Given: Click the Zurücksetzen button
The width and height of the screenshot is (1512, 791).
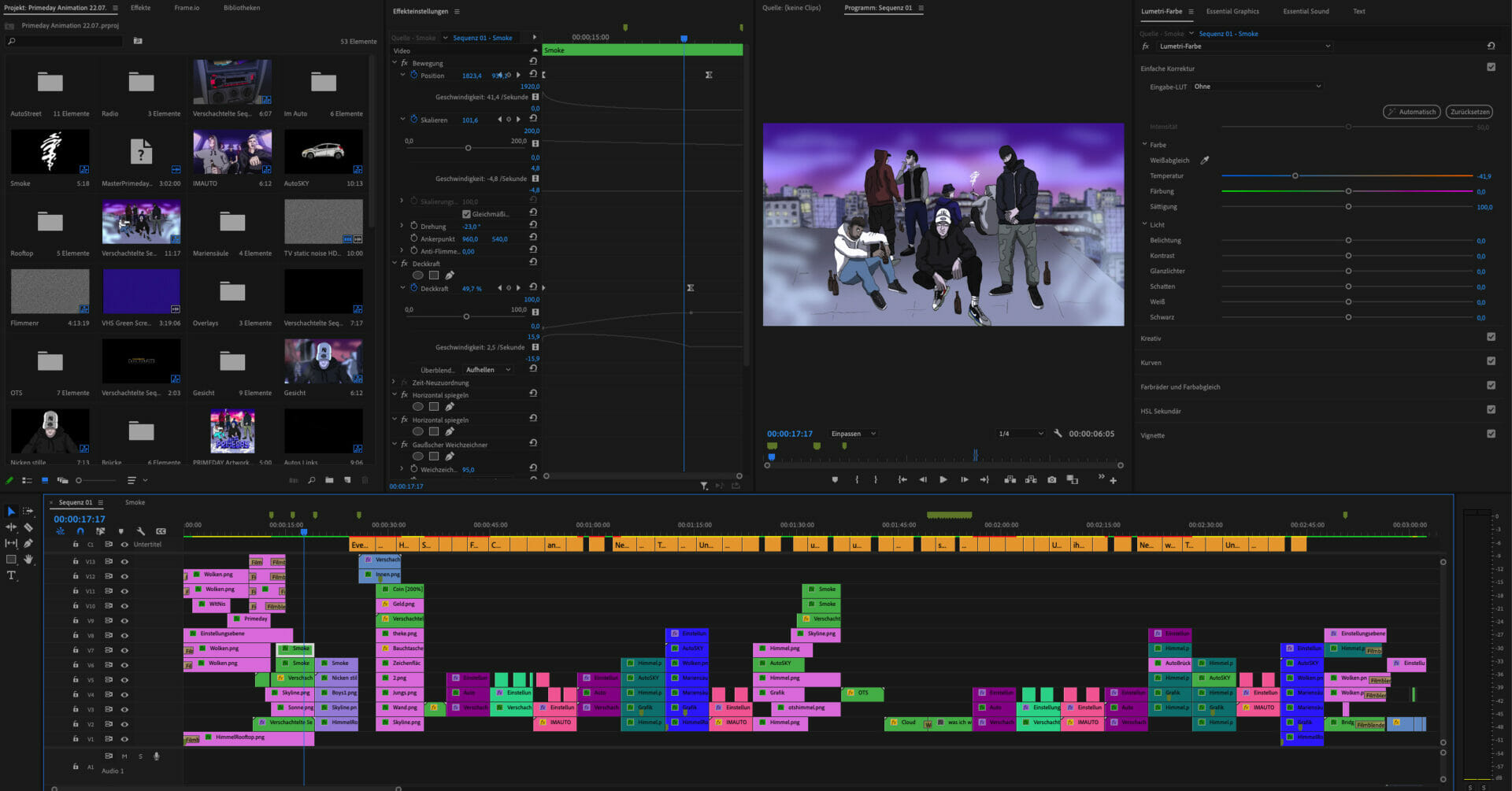Looking at the screenshot, I should [1469, 112].
